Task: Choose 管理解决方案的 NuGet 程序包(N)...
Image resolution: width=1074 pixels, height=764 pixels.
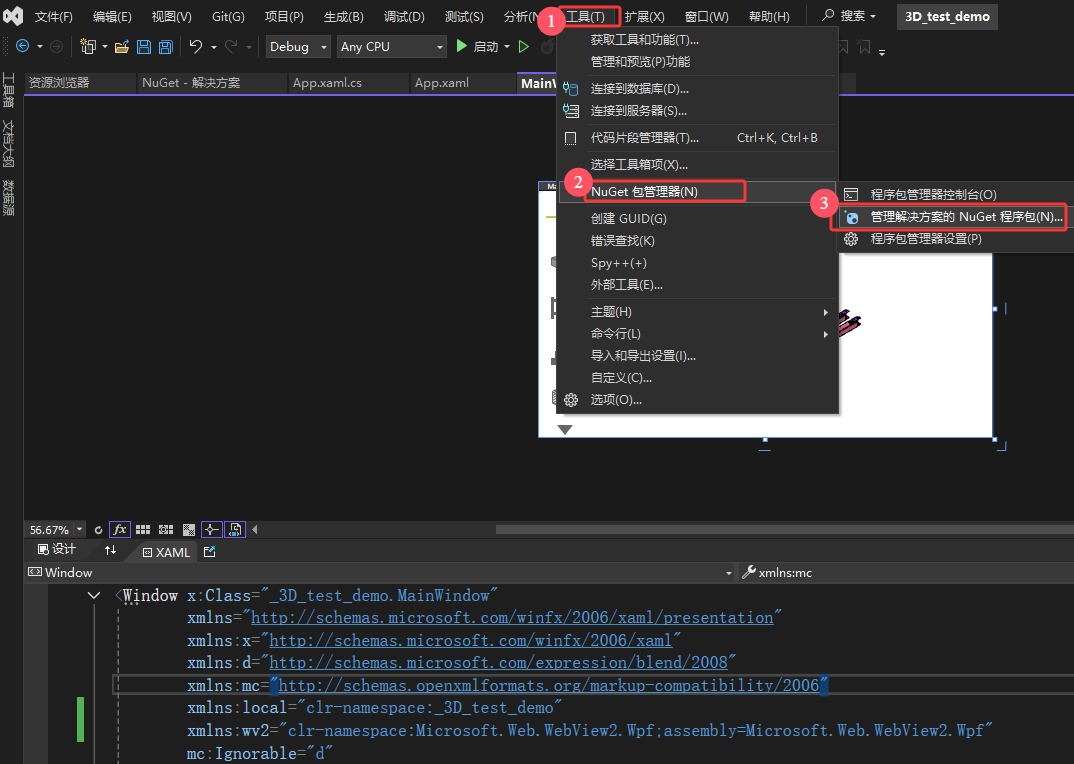Action: (x=956, y=217)
